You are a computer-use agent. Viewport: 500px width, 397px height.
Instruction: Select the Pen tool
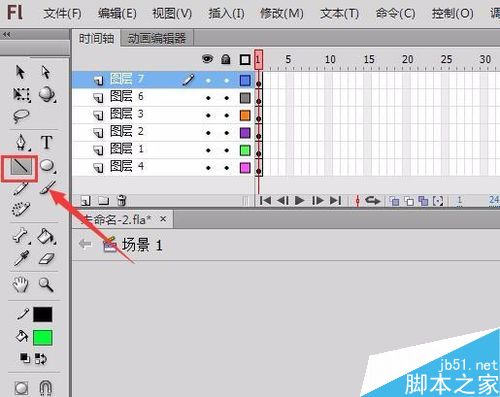(x=22, y=142)
